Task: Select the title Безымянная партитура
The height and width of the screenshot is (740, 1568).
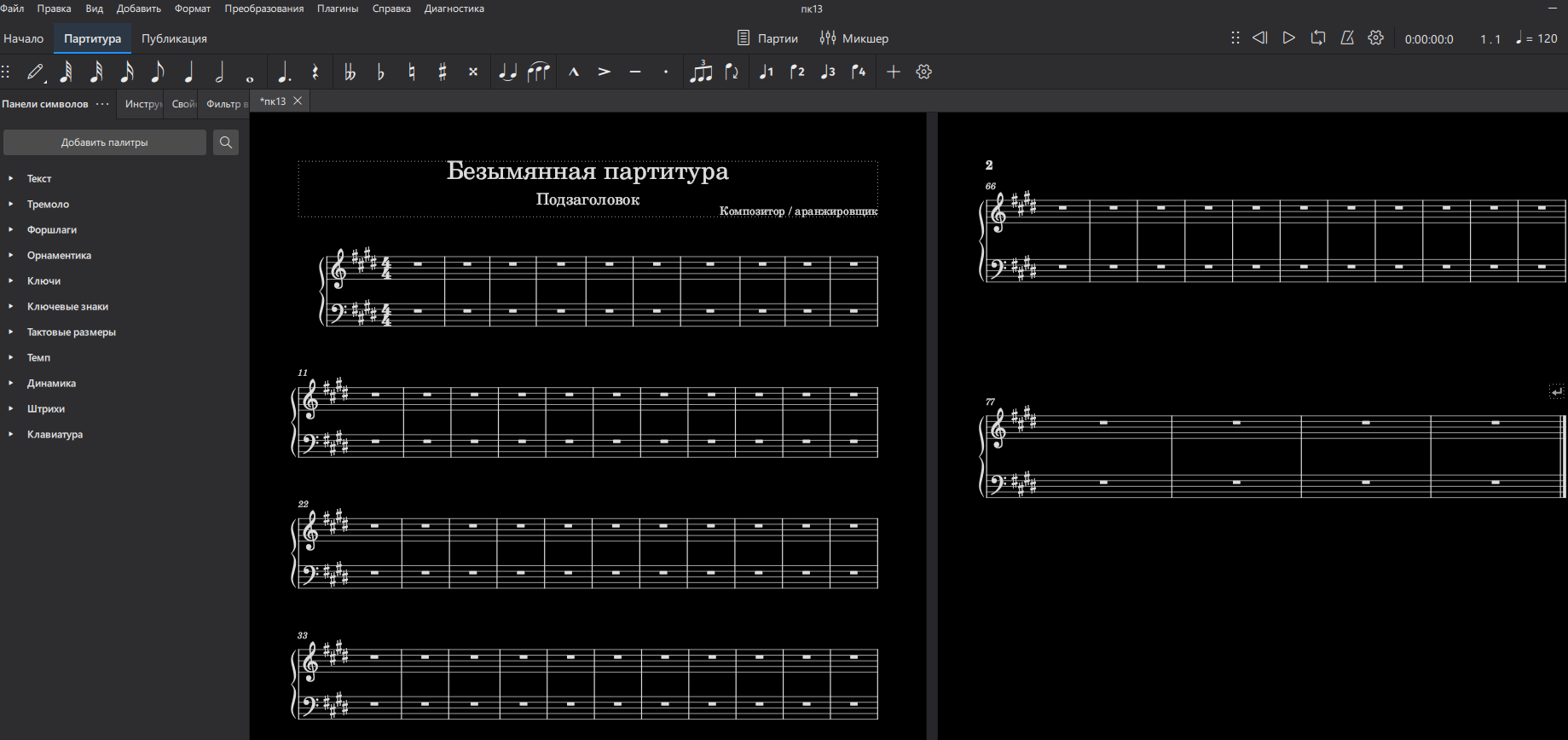Action: click(587, 171)
